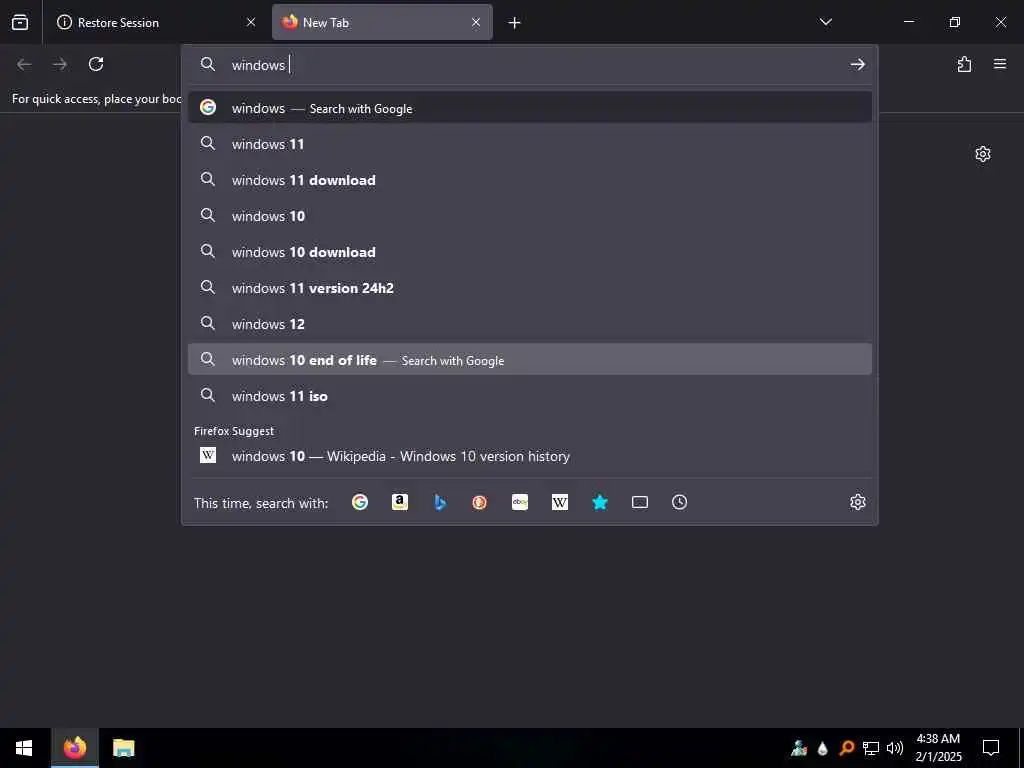
Task: Click the go arrow in address bar
Action: [857, 64]
